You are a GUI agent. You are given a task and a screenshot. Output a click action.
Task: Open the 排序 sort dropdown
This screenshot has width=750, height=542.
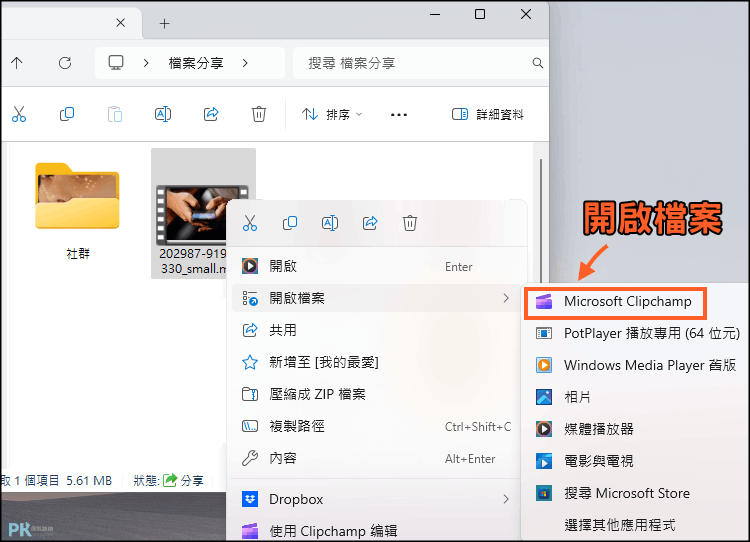(x=332, y=114)
